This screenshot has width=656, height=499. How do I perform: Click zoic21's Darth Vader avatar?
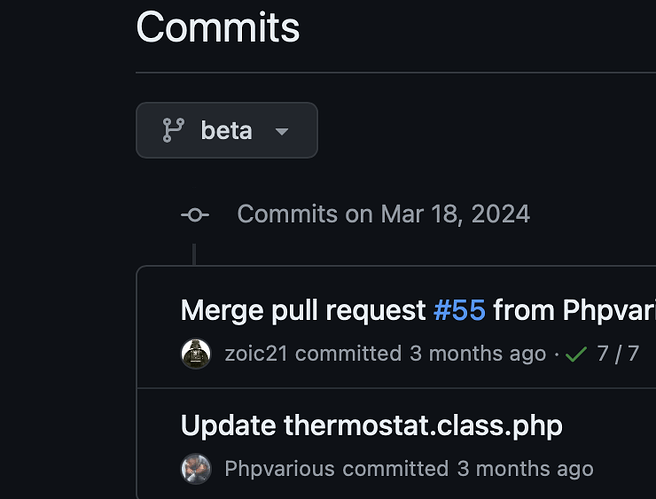pos(196,354)
